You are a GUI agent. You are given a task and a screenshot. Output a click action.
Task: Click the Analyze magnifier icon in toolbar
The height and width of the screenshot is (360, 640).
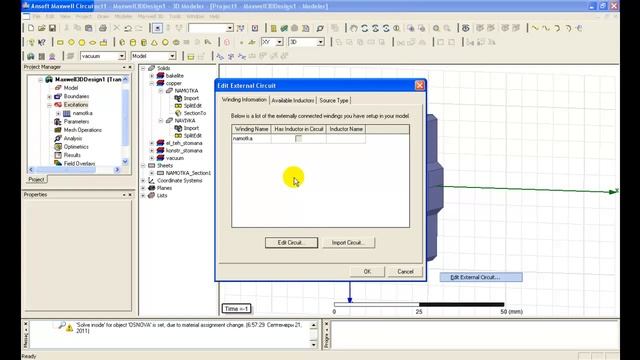pyautogui.click(x=320, y=28)
